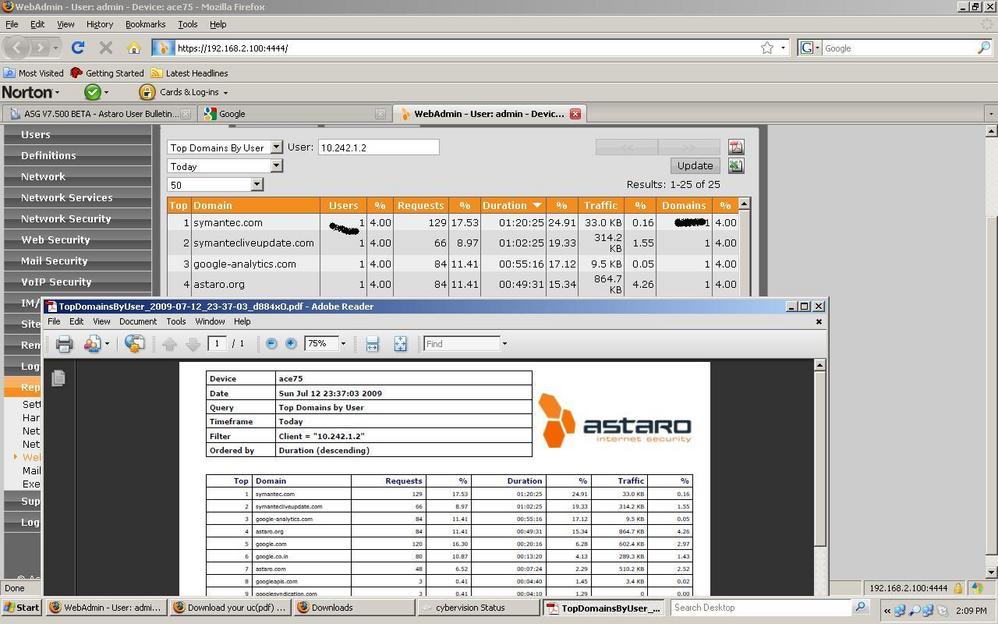Open Web Security in the WebAdmin sidebar
Image resolution: width=998 pixels, height=624 pixels.
click(78, 239)
